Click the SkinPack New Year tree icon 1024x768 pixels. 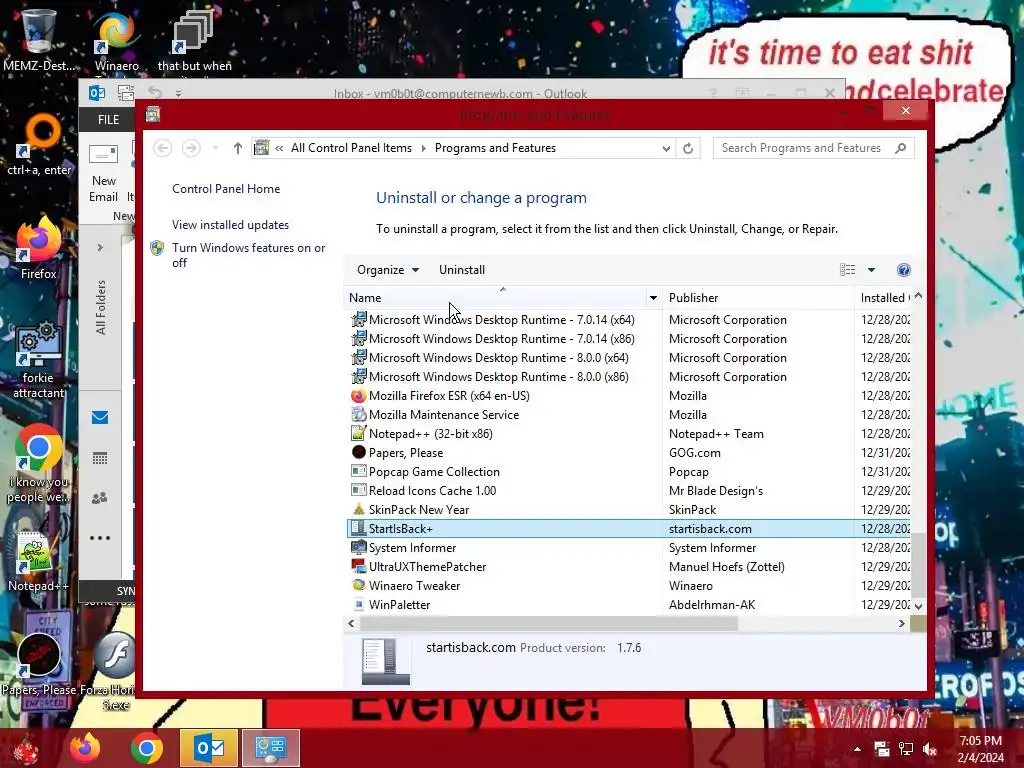tap(359, 509)
